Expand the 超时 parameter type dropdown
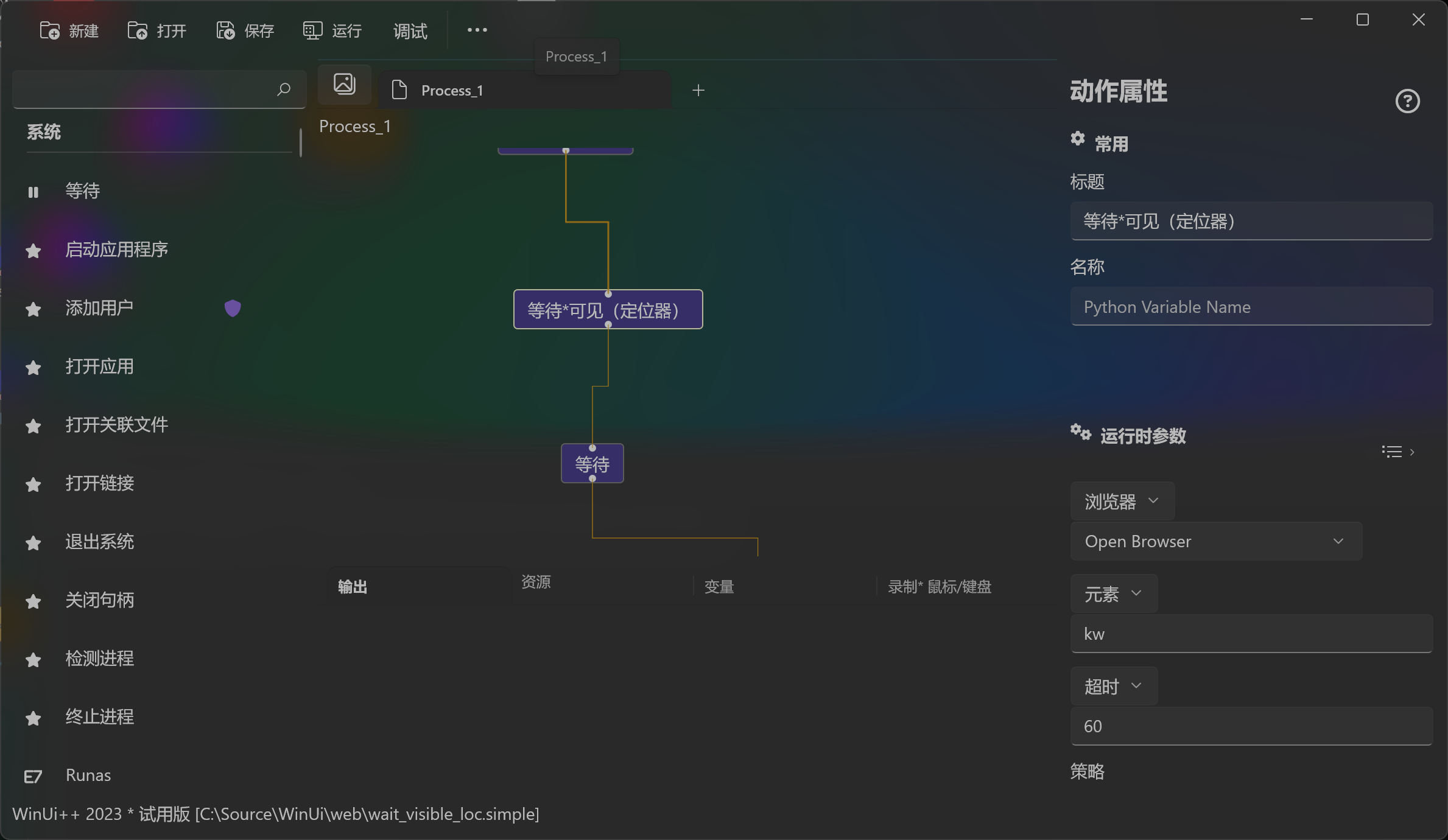This screenshot has width=1448, height=840. pos(1114,686)
